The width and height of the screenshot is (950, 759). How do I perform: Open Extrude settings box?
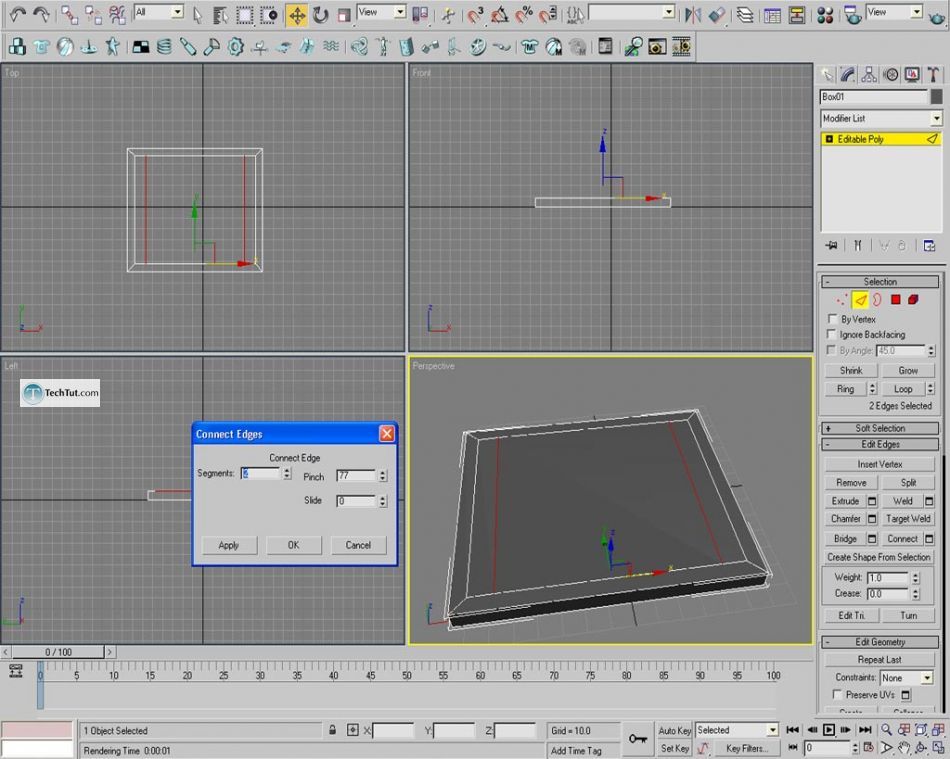coord(872,501)
